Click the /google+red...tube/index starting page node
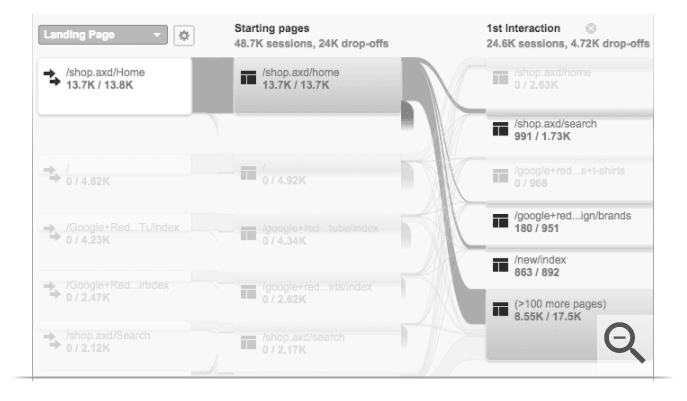 (318, 234)
